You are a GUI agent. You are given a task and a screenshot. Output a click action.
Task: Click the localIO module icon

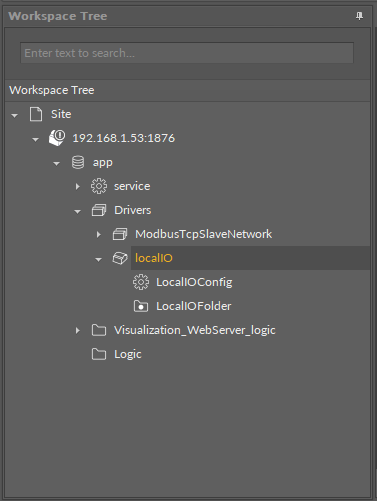point(120,258)
